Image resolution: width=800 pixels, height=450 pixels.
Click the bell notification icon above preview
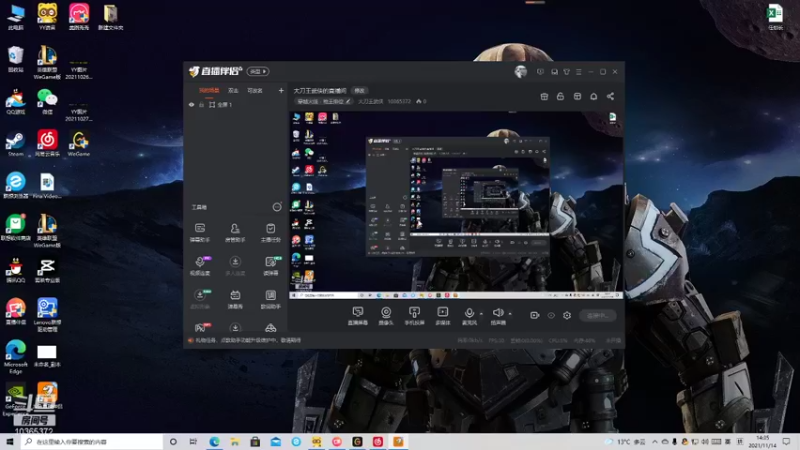tap(593, 96)
